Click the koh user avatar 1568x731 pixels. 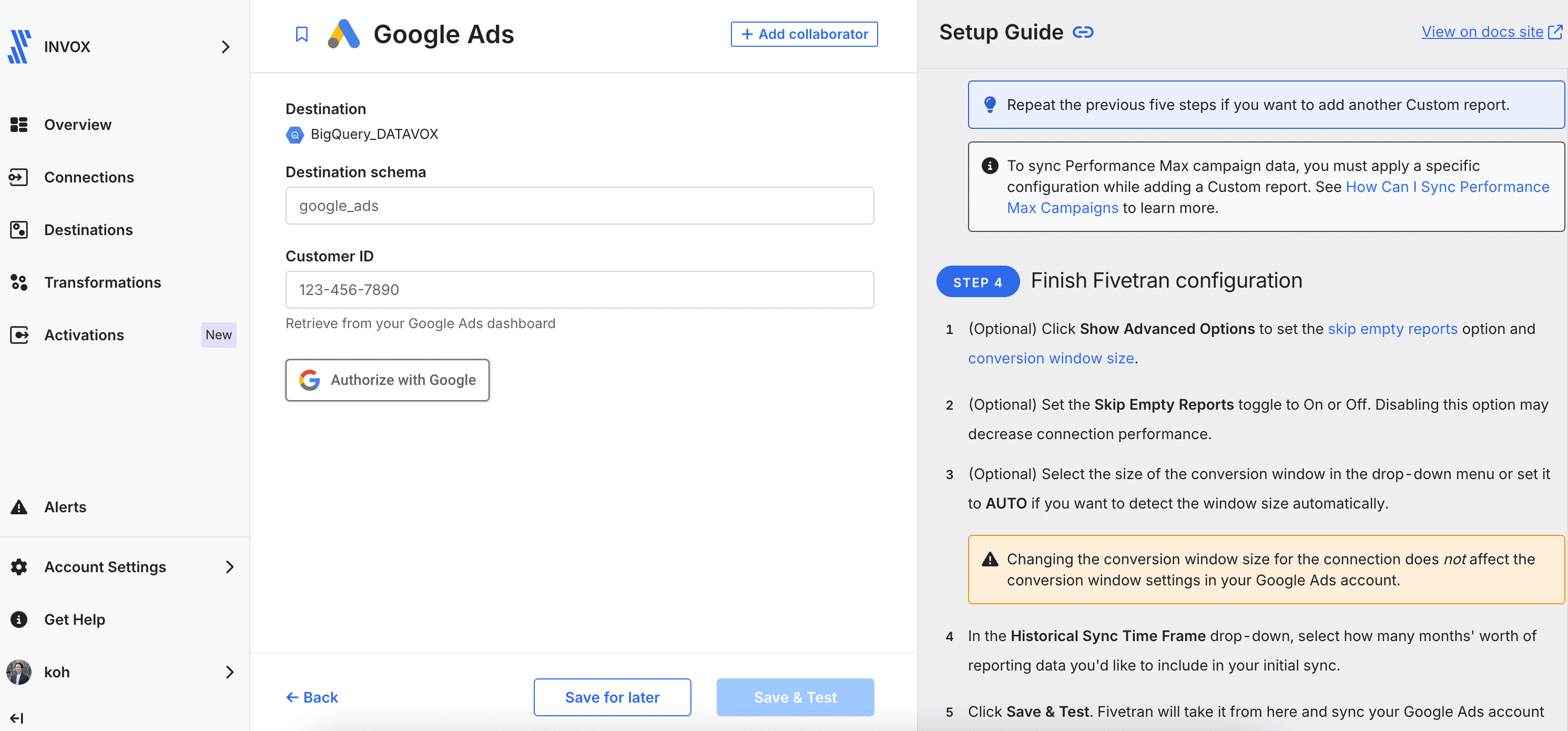[19, 672]
